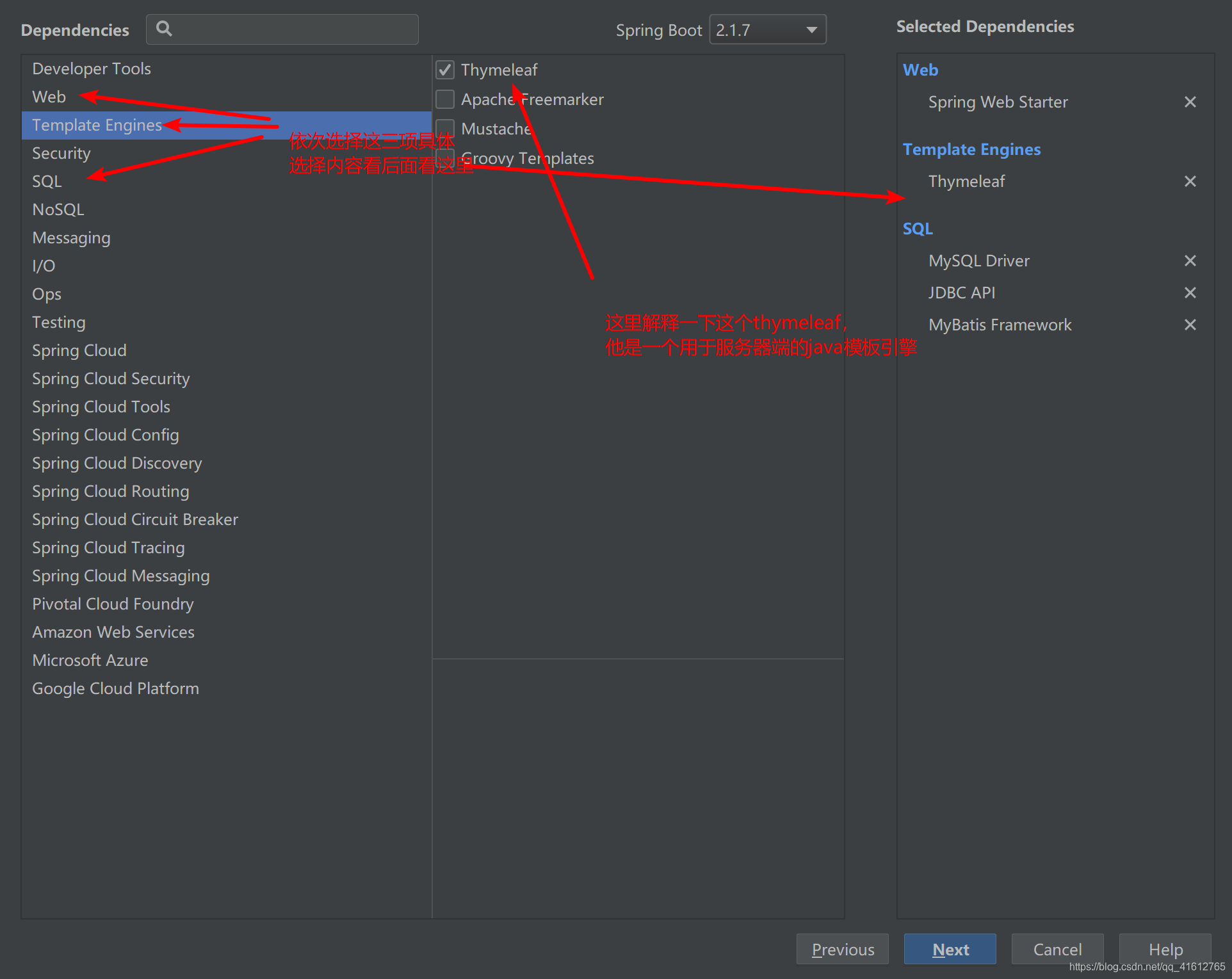Screen dimensions: 1232x979
Task: Check the Mustache template engine
Action: (x=445, y=129)
